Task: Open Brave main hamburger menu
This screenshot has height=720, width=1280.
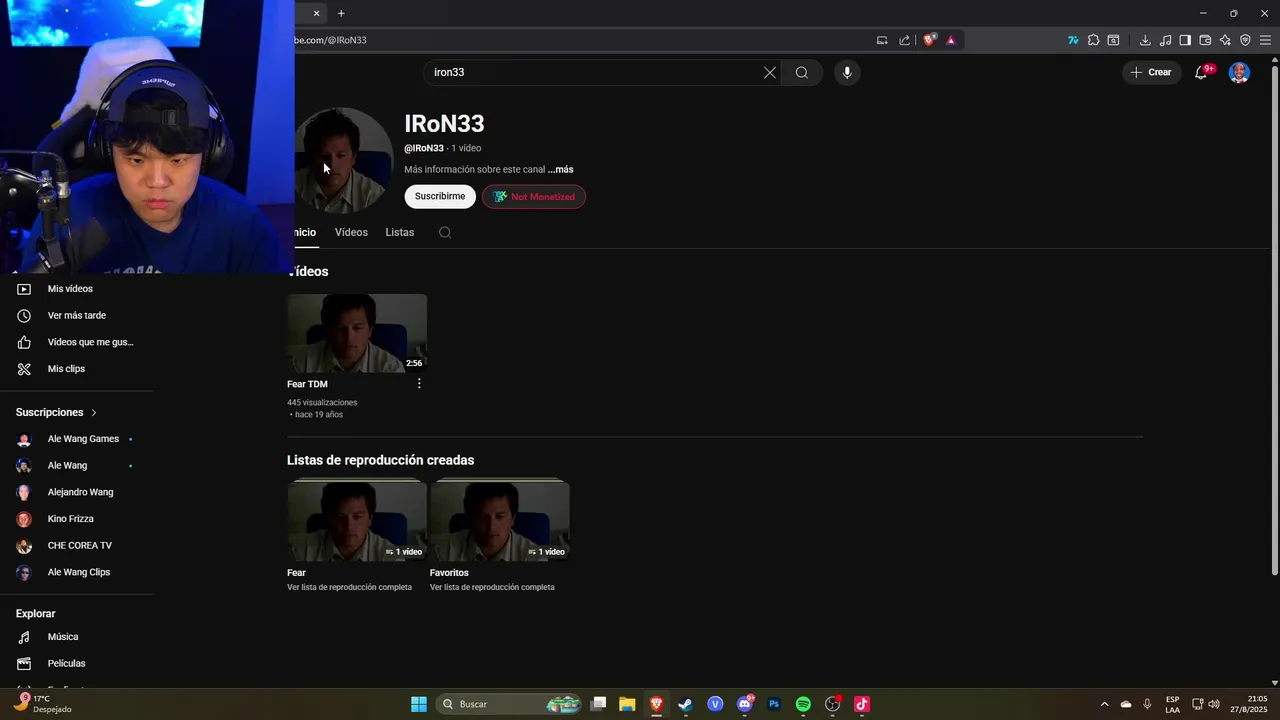Action: click(1265, 40)
